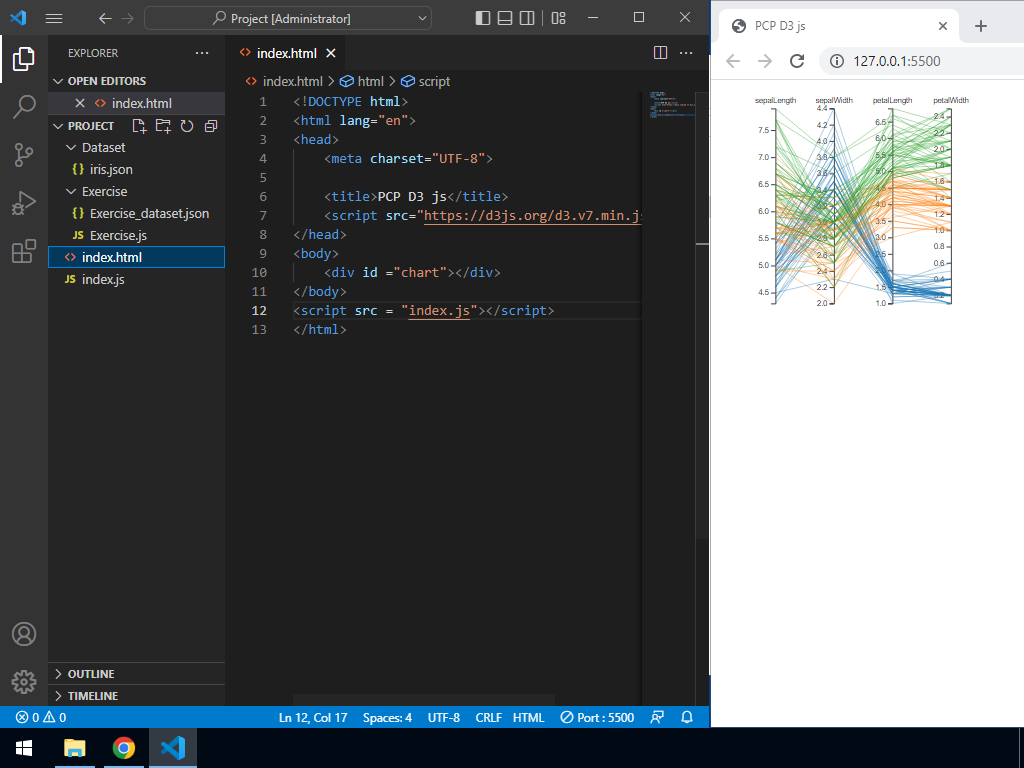1024x768 pixels.
Task: Reload the browser page
Action: 797,61
